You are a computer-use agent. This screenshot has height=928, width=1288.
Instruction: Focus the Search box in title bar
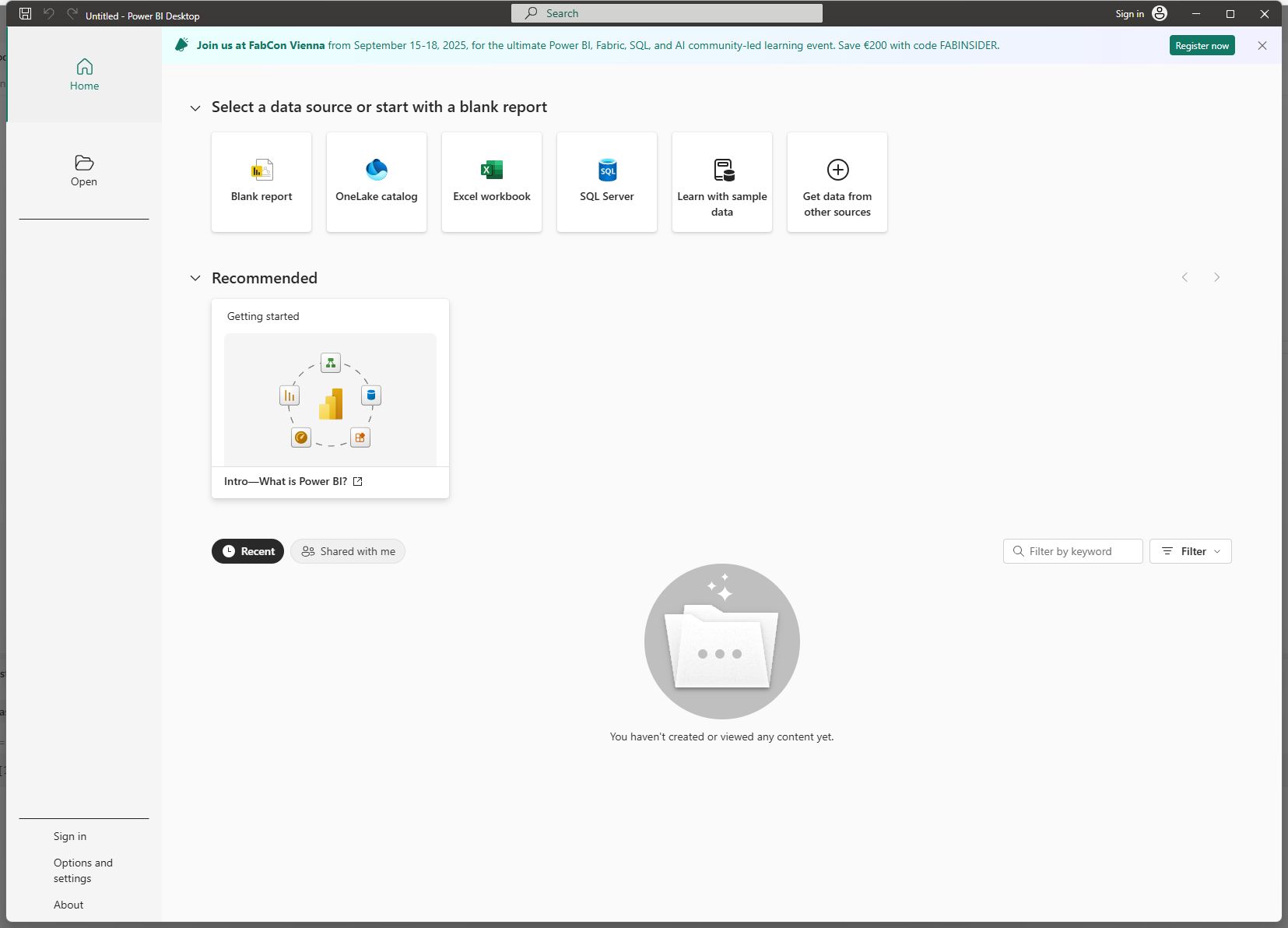coord(667,13)
